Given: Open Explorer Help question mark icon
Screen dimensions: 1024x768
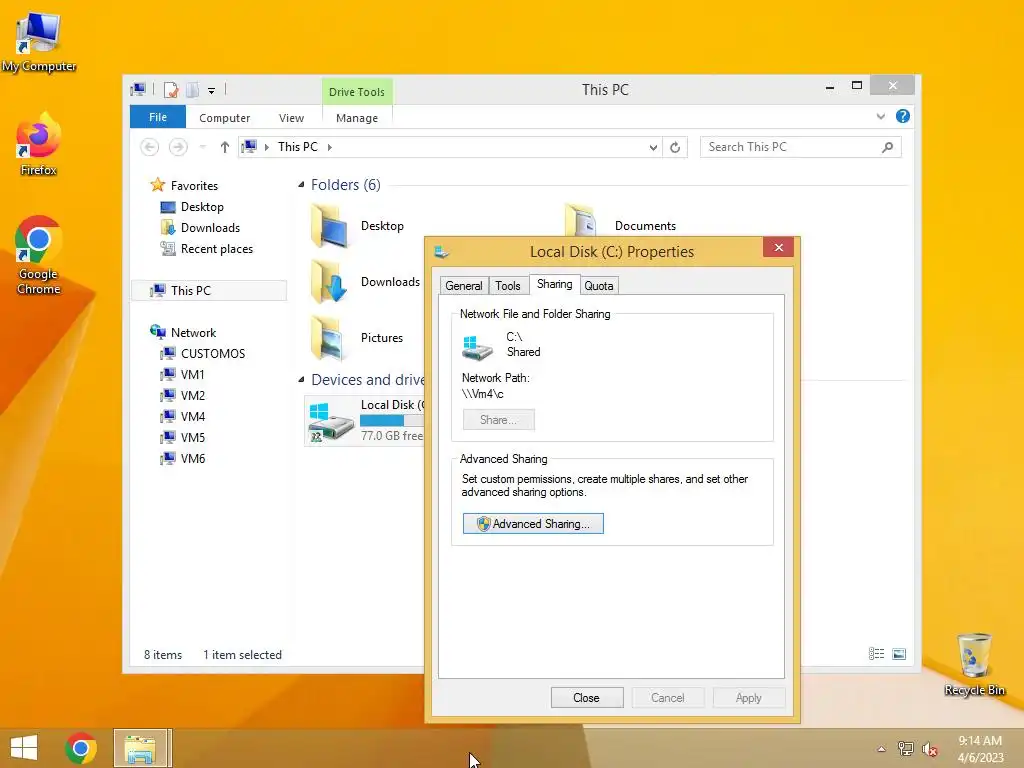Looking at the screenshot, I should pyautogui.click(x=903, y=116).
